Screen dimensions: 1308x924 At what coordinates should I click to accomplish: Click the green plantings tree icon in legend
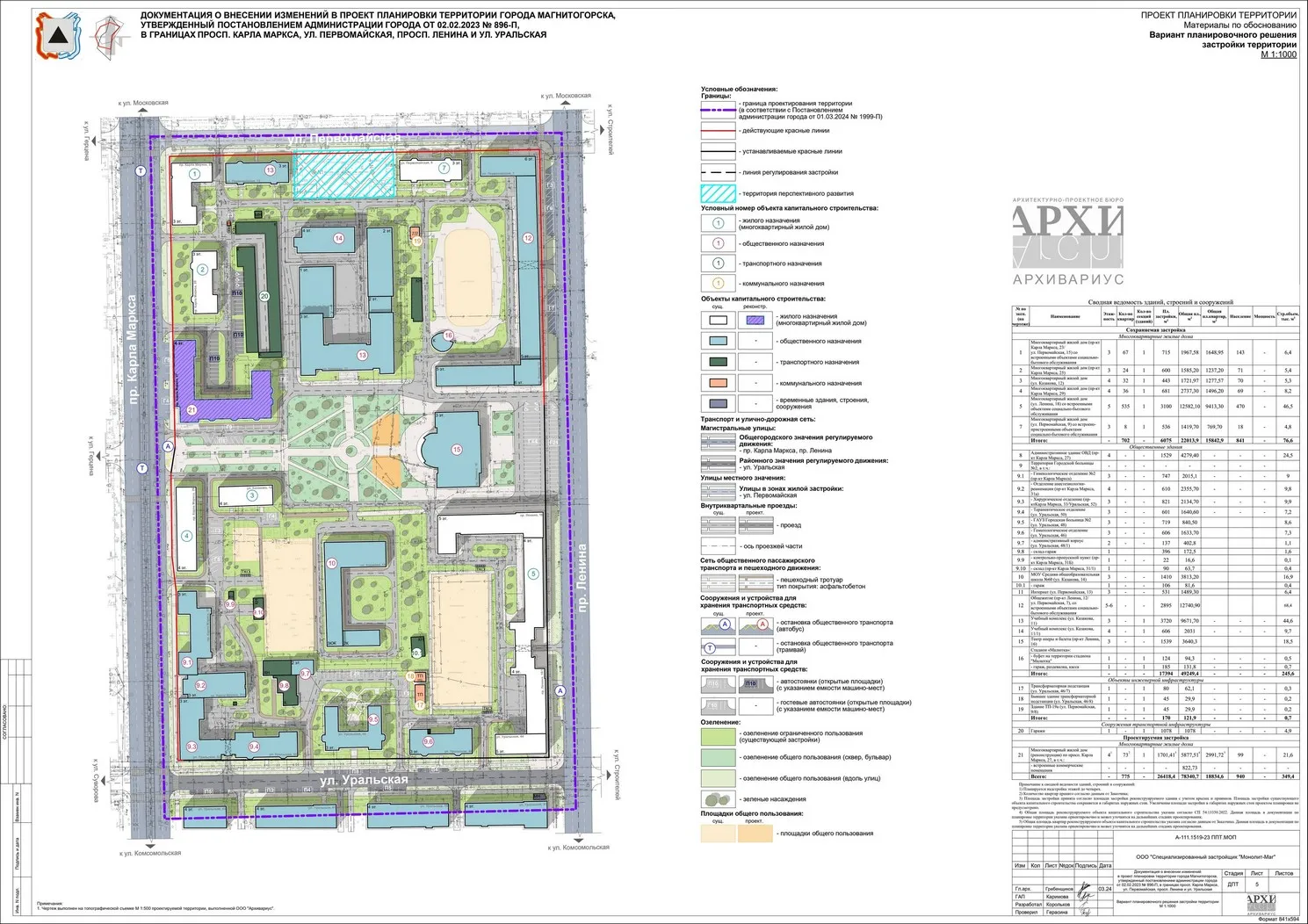click(718, 799)
